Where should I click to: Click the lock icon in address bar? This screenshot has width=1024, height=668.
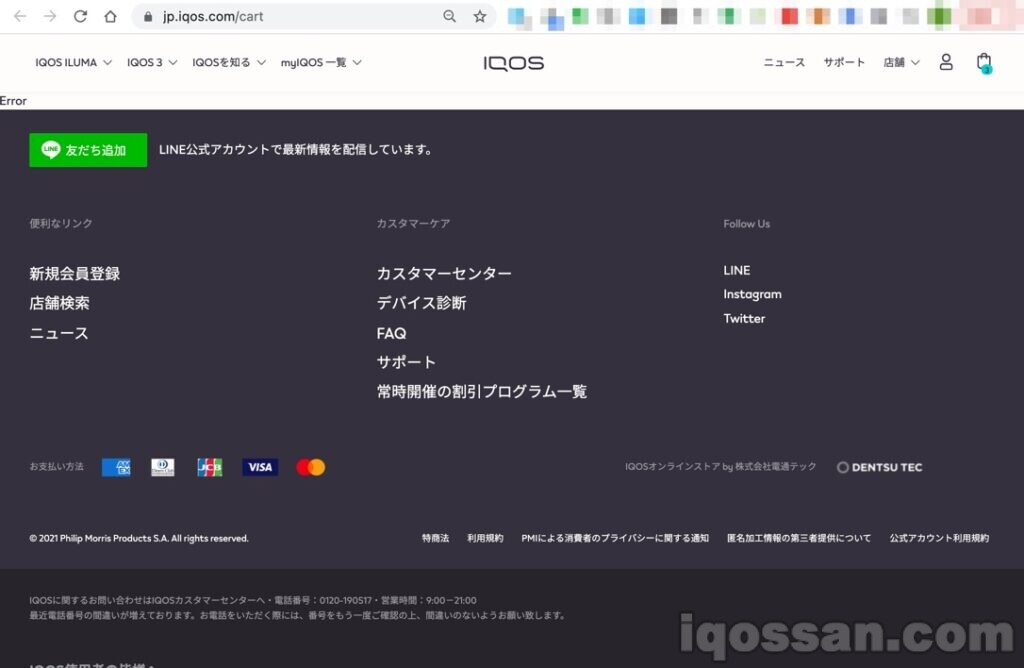click(x=148, y=16)
